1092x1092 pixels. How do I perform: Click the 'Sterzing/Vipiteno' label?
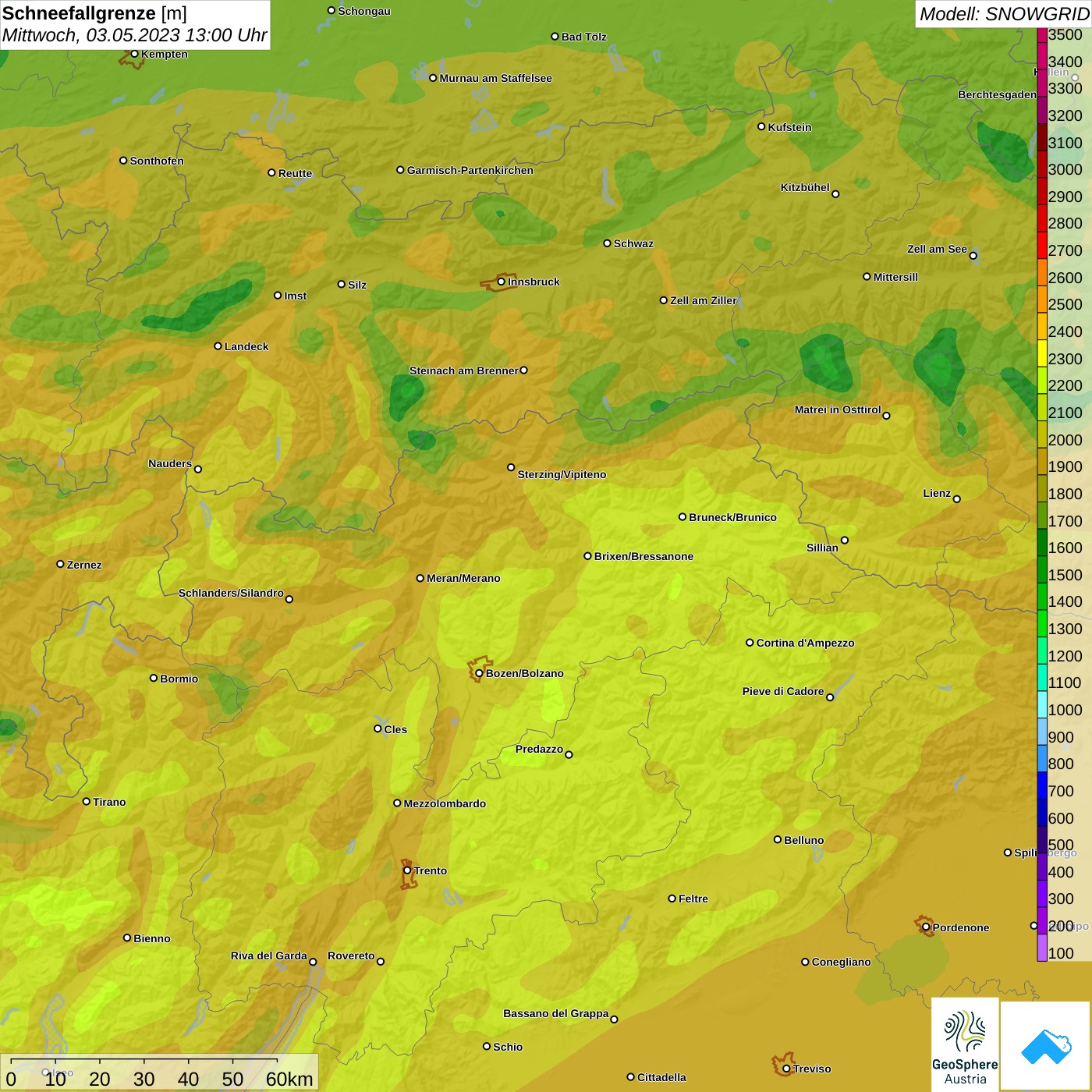click(x=562, y=474)
